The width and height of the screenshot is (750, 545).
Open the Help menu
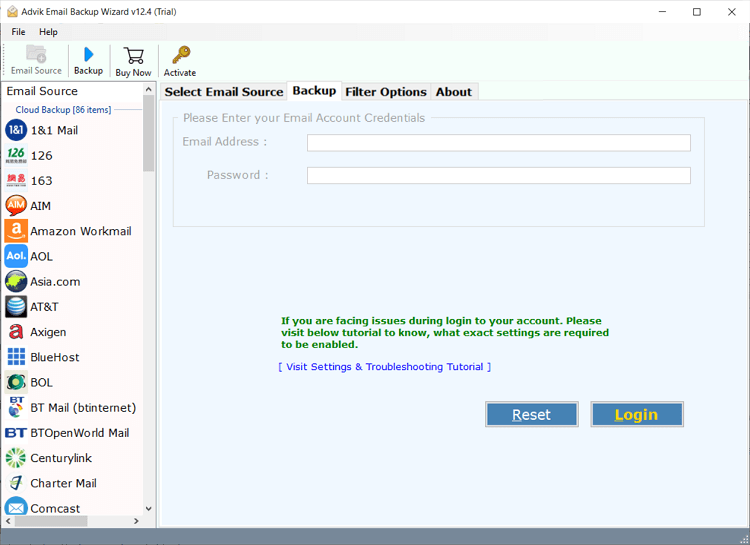click(x=48, y=32)
